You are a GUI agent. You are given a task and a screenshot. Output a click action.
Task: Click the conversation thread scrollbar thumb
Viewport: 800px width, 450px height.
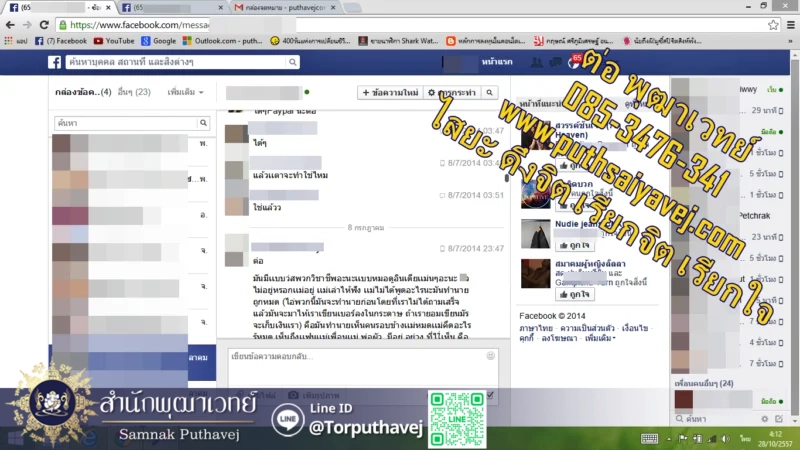coord(507,178)
